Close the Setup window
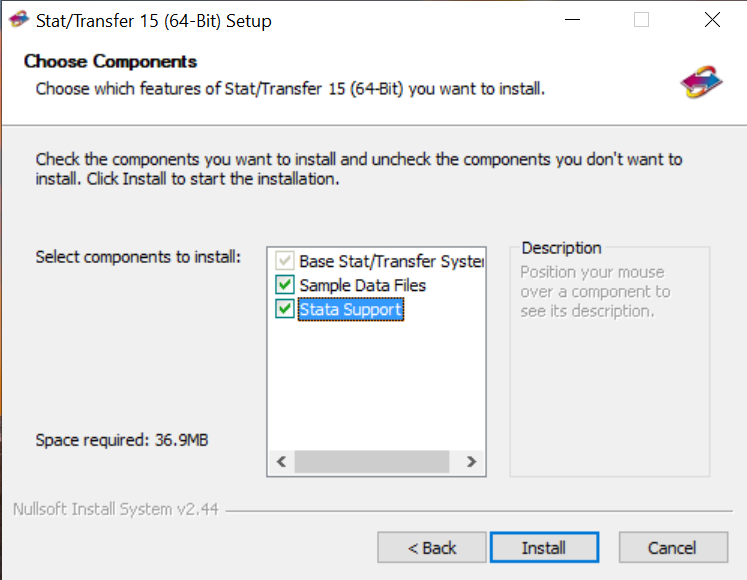This screenshot has width=747, height=580. click(712, 20)
